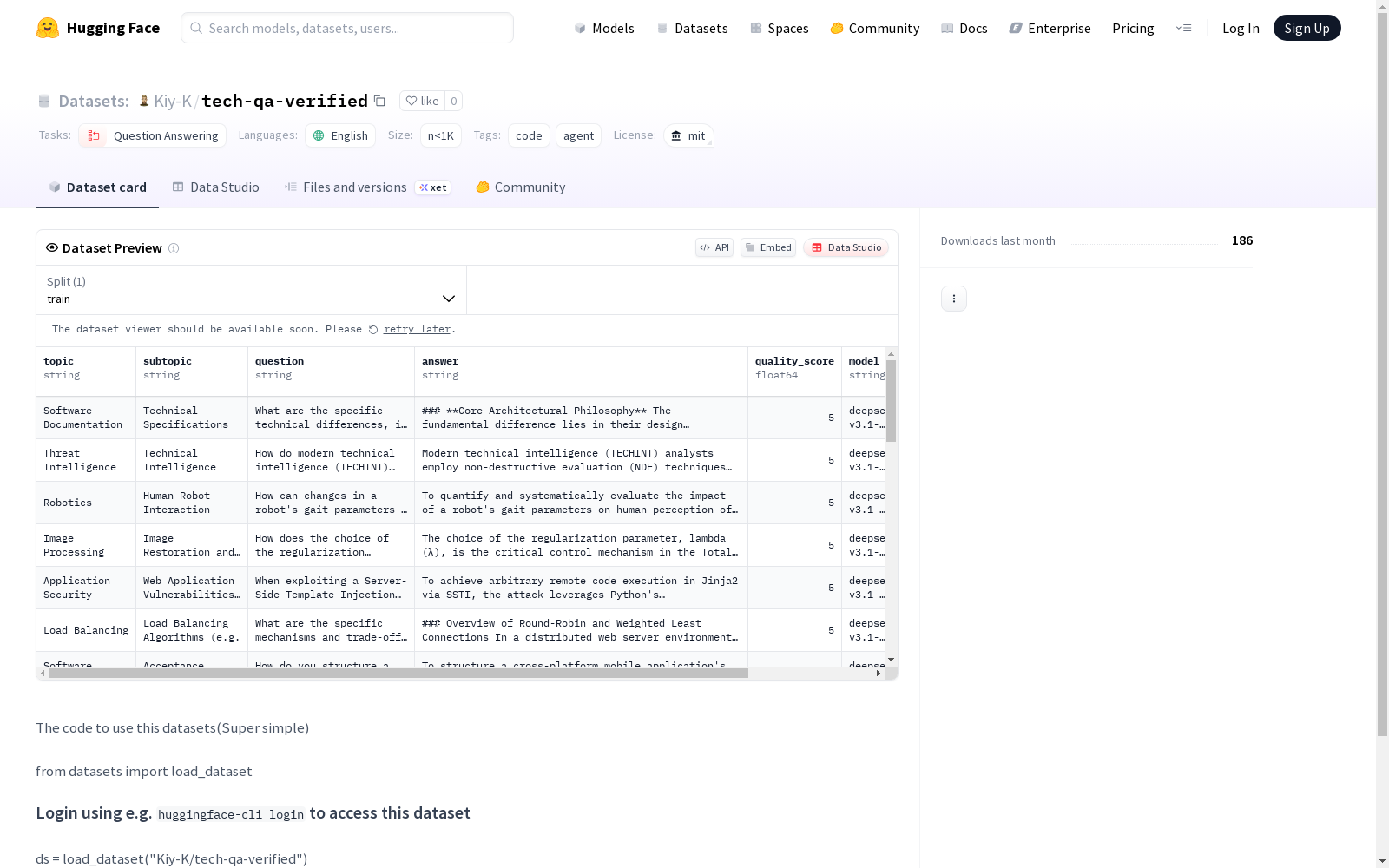Image resolution: width=1389 pixels, height=868 pixels.
Task: Open the three-dot options menu in sidebar
Action: [x=954, y=299]
